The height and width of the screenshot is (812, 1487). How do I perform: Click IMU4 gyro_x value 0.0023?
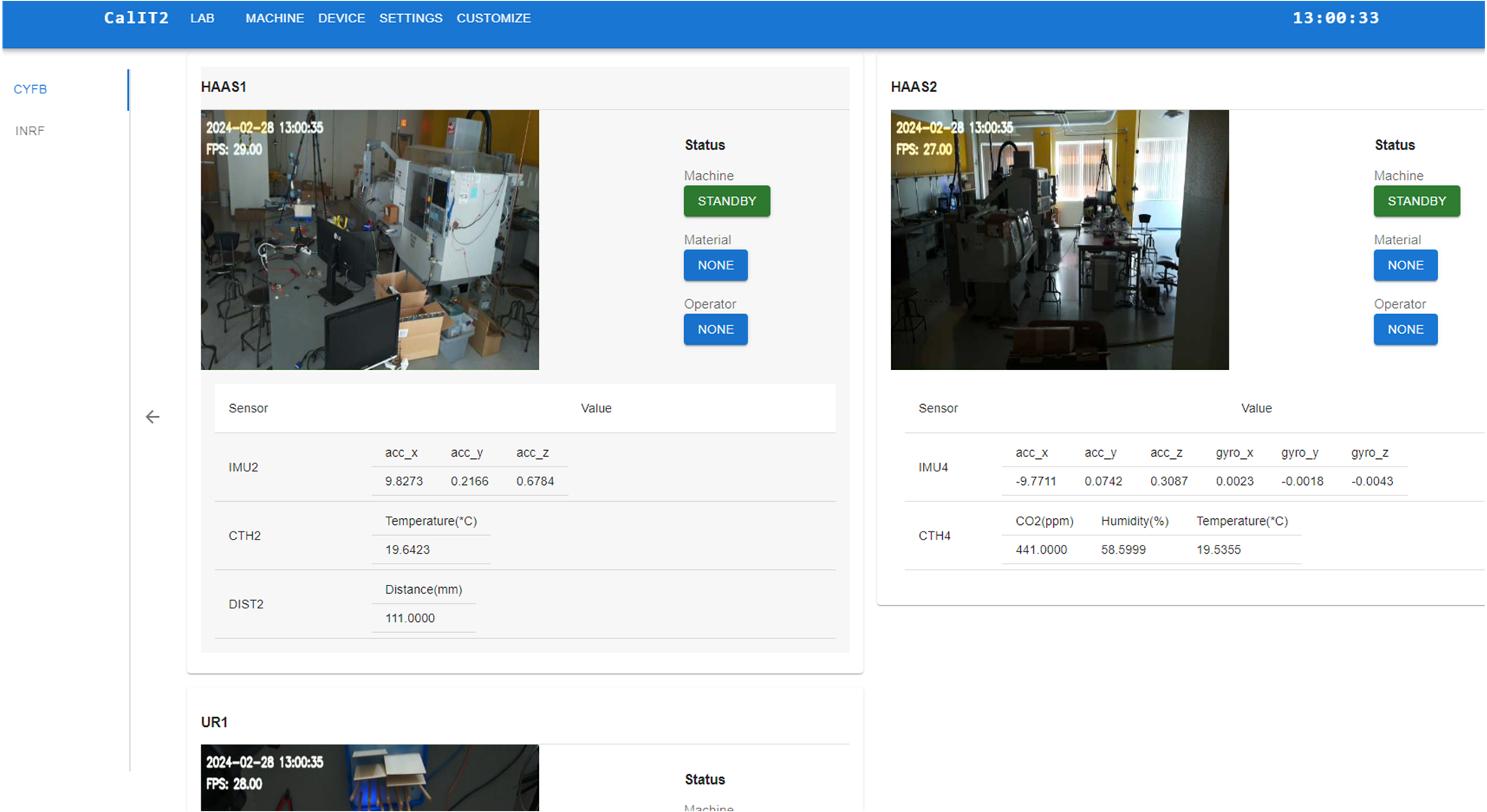click(1235, 482)
